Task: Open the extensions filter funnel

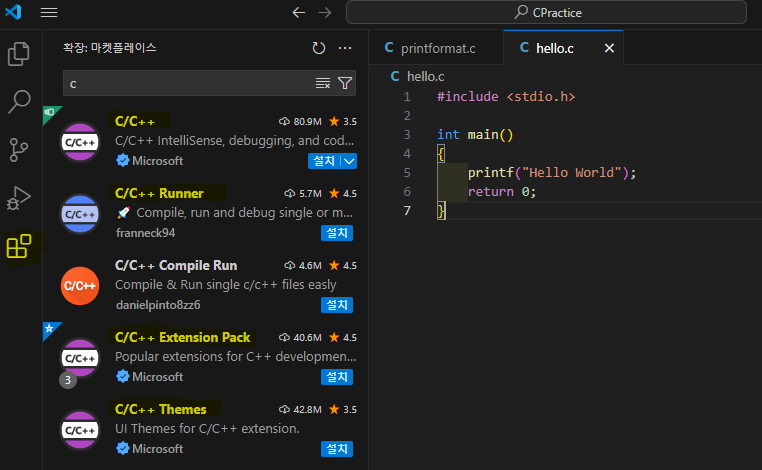Action: 345,84
